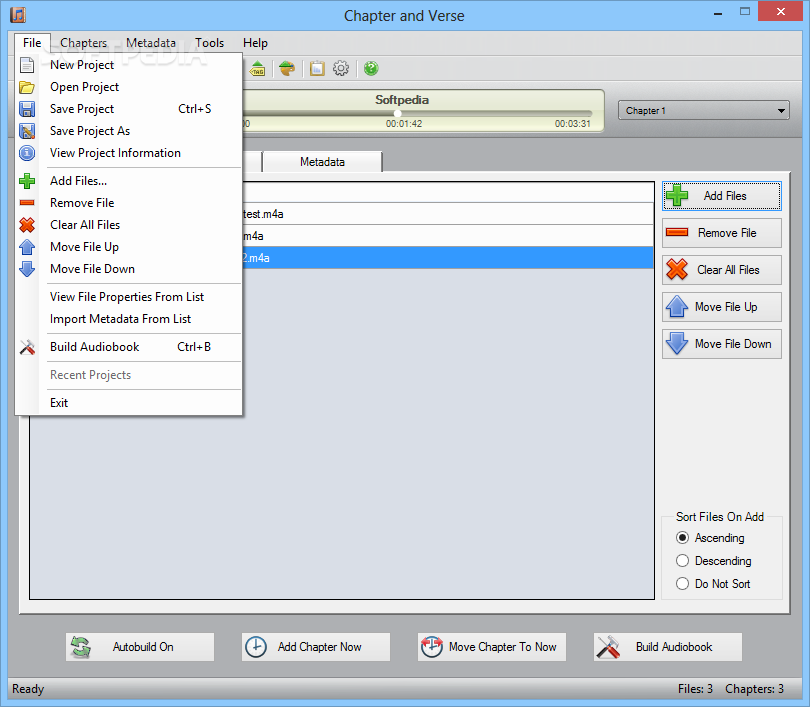Click the red minus icon in File menu
Image resolution: width=810 pixels, height=707 pixels.
[x=27, y=203]
